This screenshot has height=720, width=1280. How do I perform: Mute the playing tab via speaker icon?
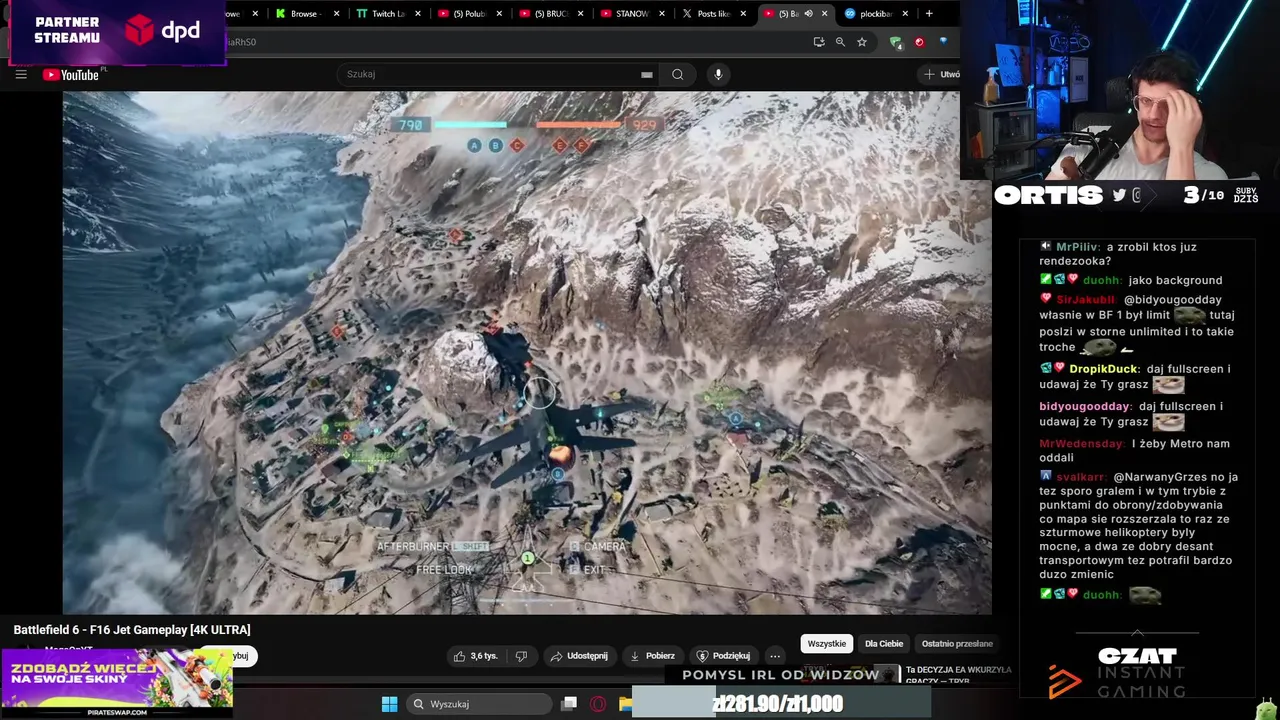pyautogui.click(x=808, y=14)
